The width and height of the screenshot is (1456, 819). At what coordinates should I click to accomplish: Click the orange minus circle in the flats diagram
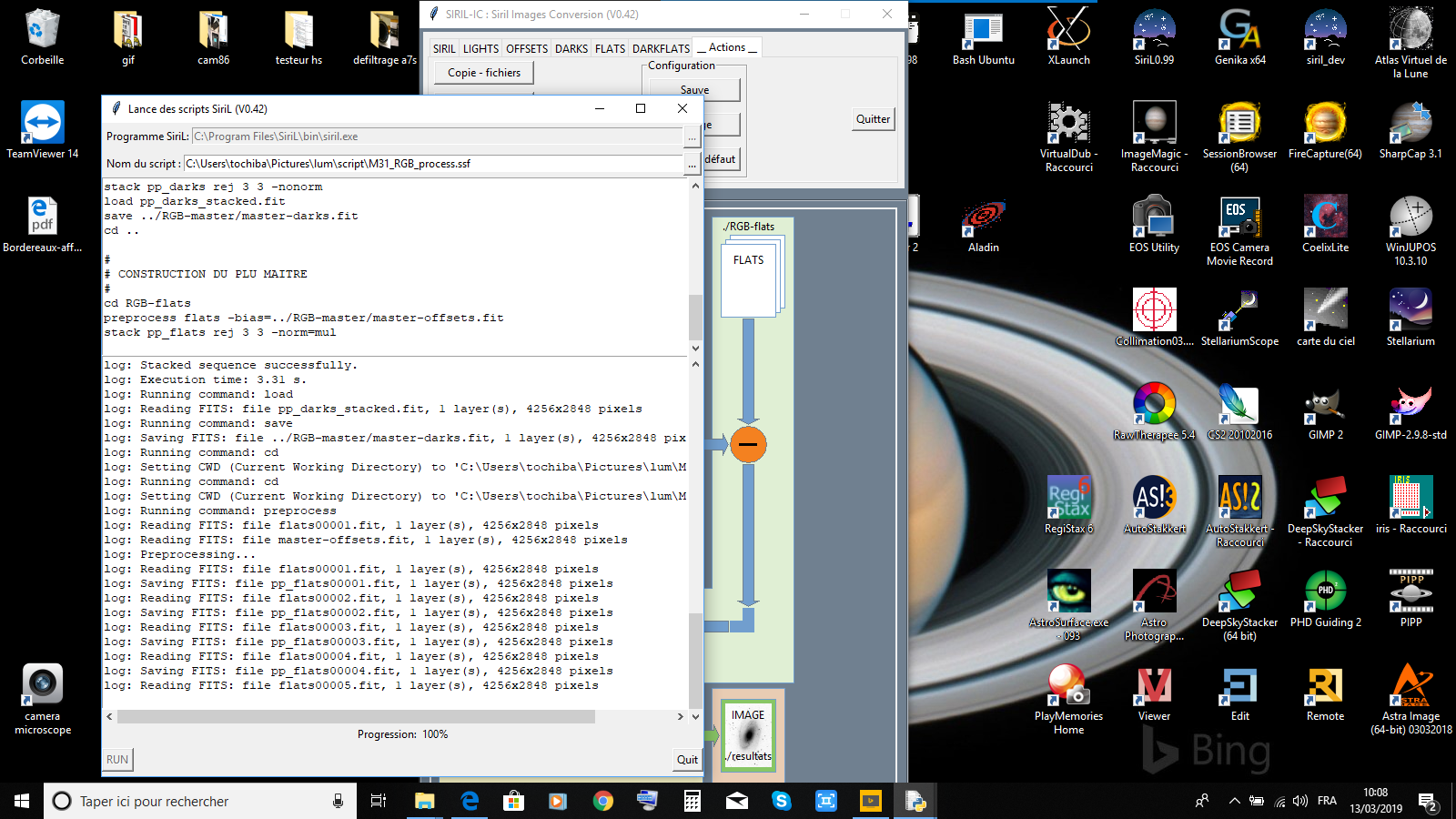748,444
